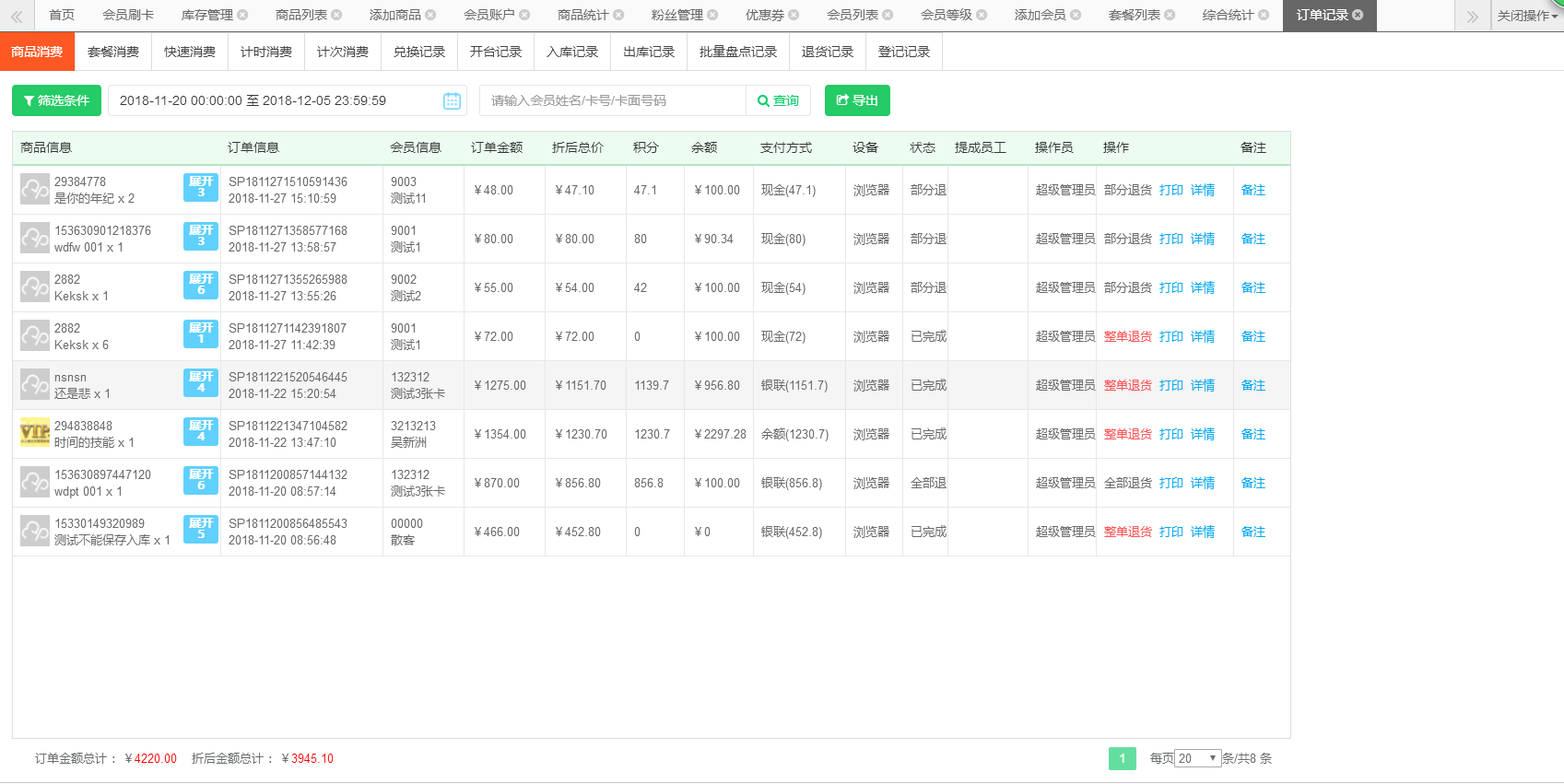This screenshot has height=784, width=1564.
Task: Click member cell 吴新洲
Action: [408, 442]
